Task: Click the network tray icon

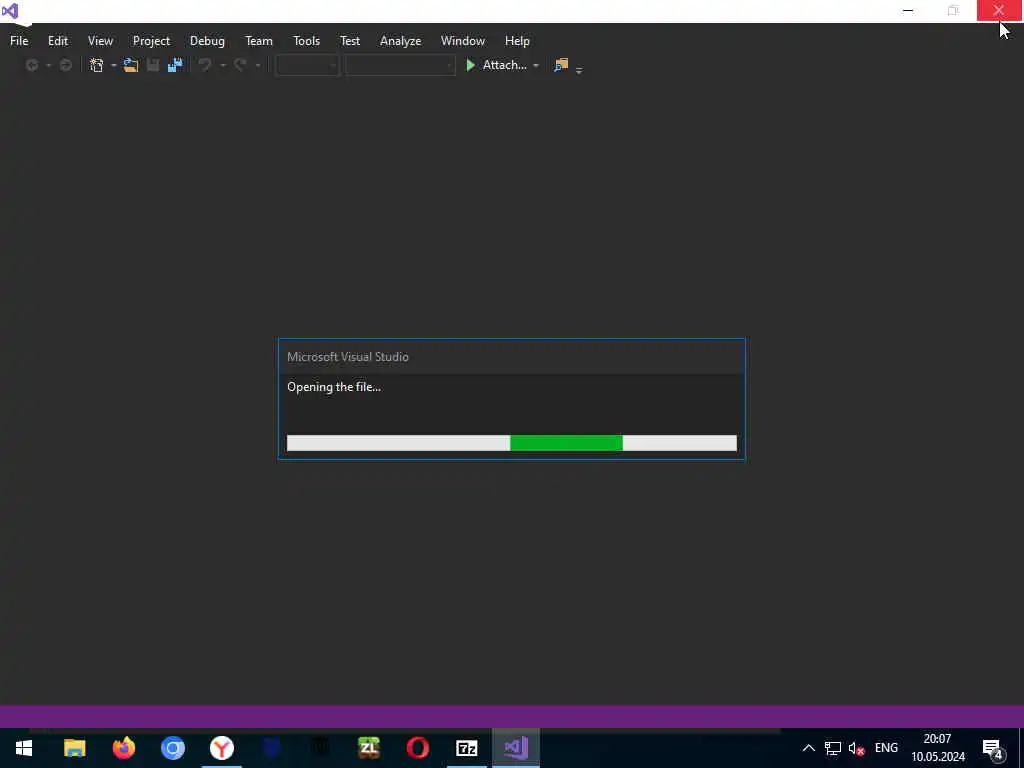Action: pos(833,748)
